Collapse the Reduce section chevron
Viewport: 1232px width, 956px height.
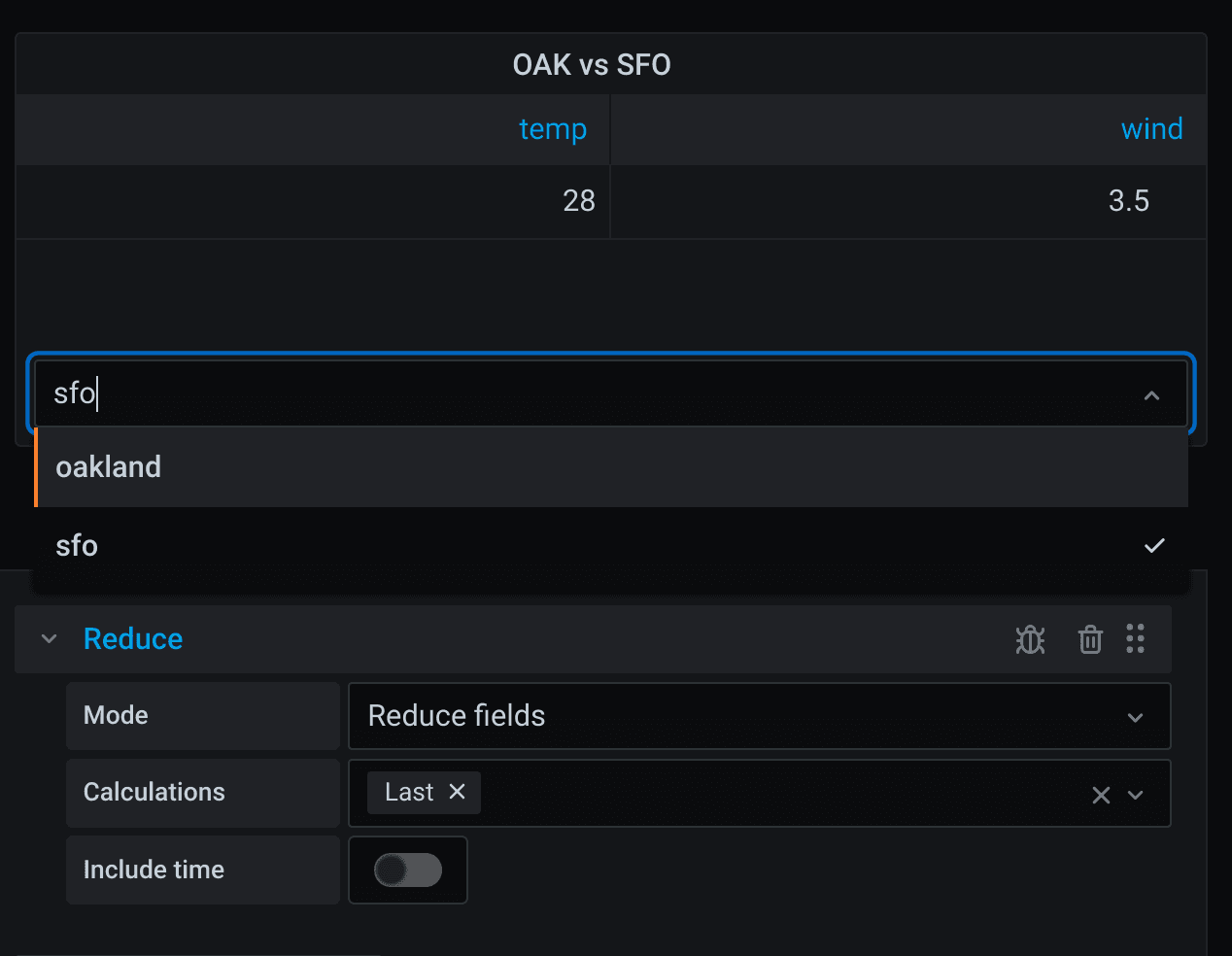pos(50,638)
